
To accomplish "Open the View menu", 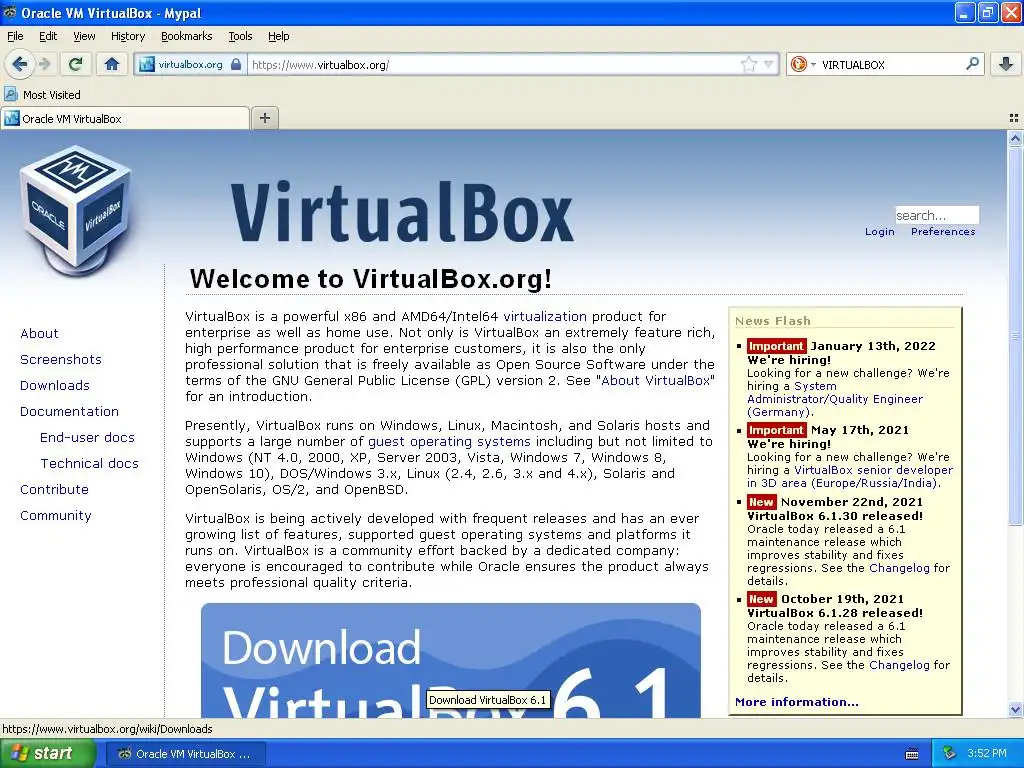I will point(84,36).
